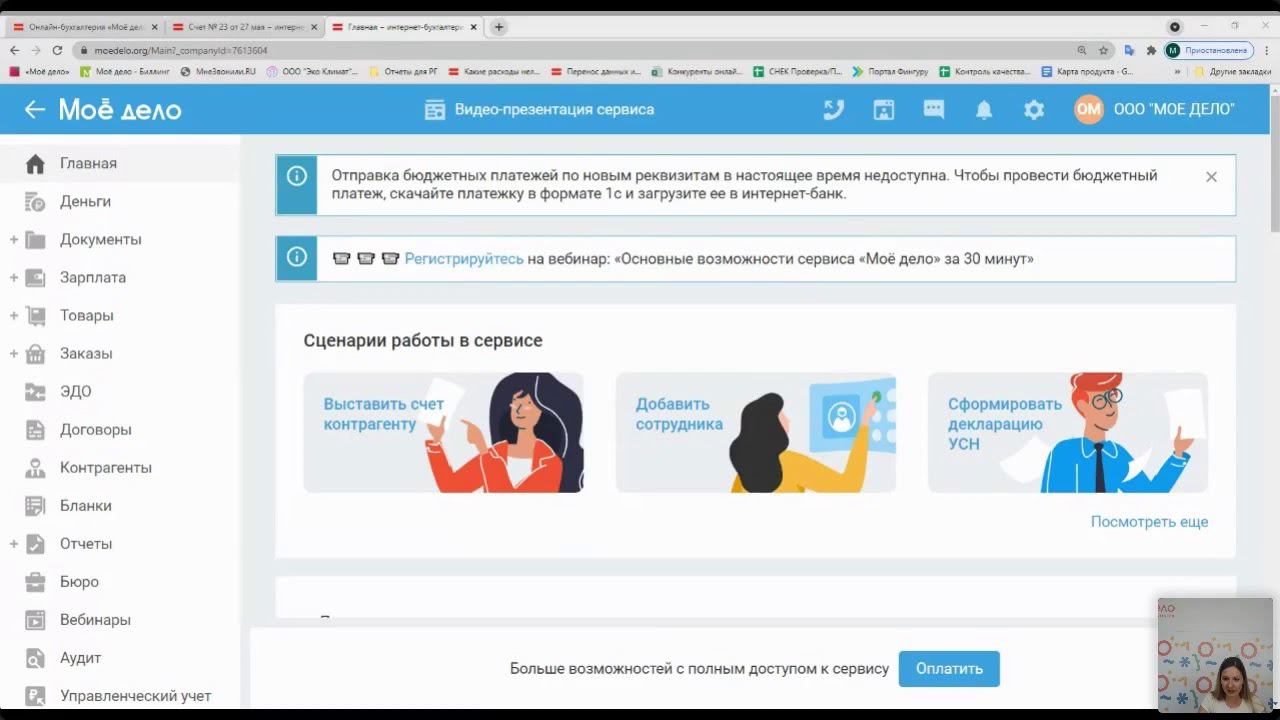The image size is (1280, 720).
Task: Click the Посмотреть еще link
Action: pos(1149,522)
